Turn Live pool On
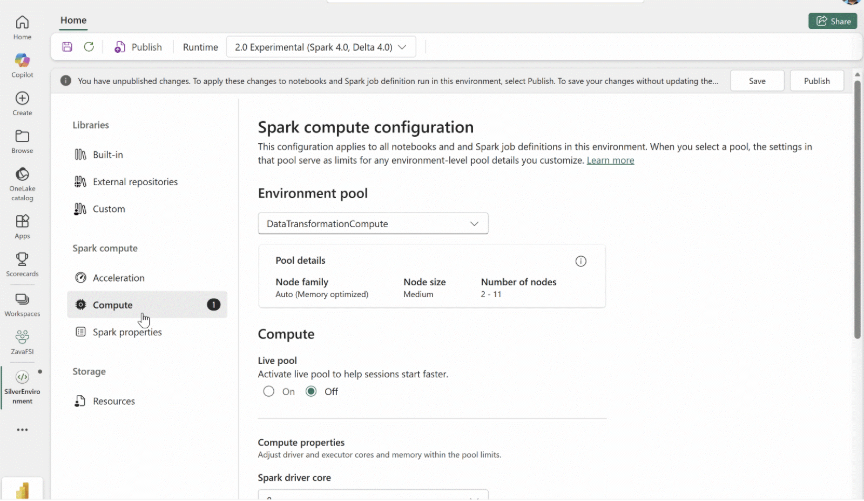Viewport: 864px width, 501px height. coord(268,391)
